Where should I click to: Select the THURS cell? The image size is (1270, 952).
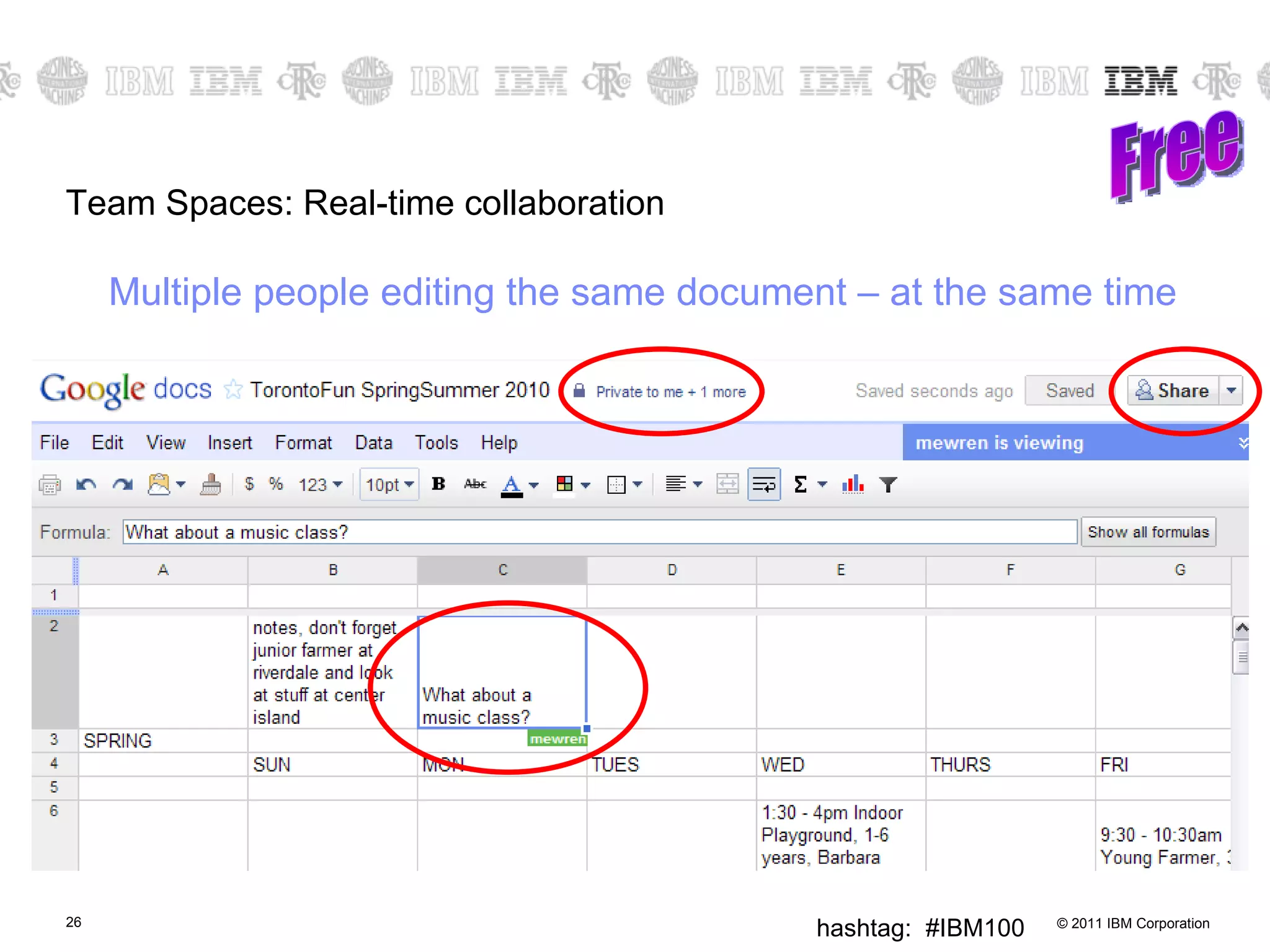point(1010,764)
